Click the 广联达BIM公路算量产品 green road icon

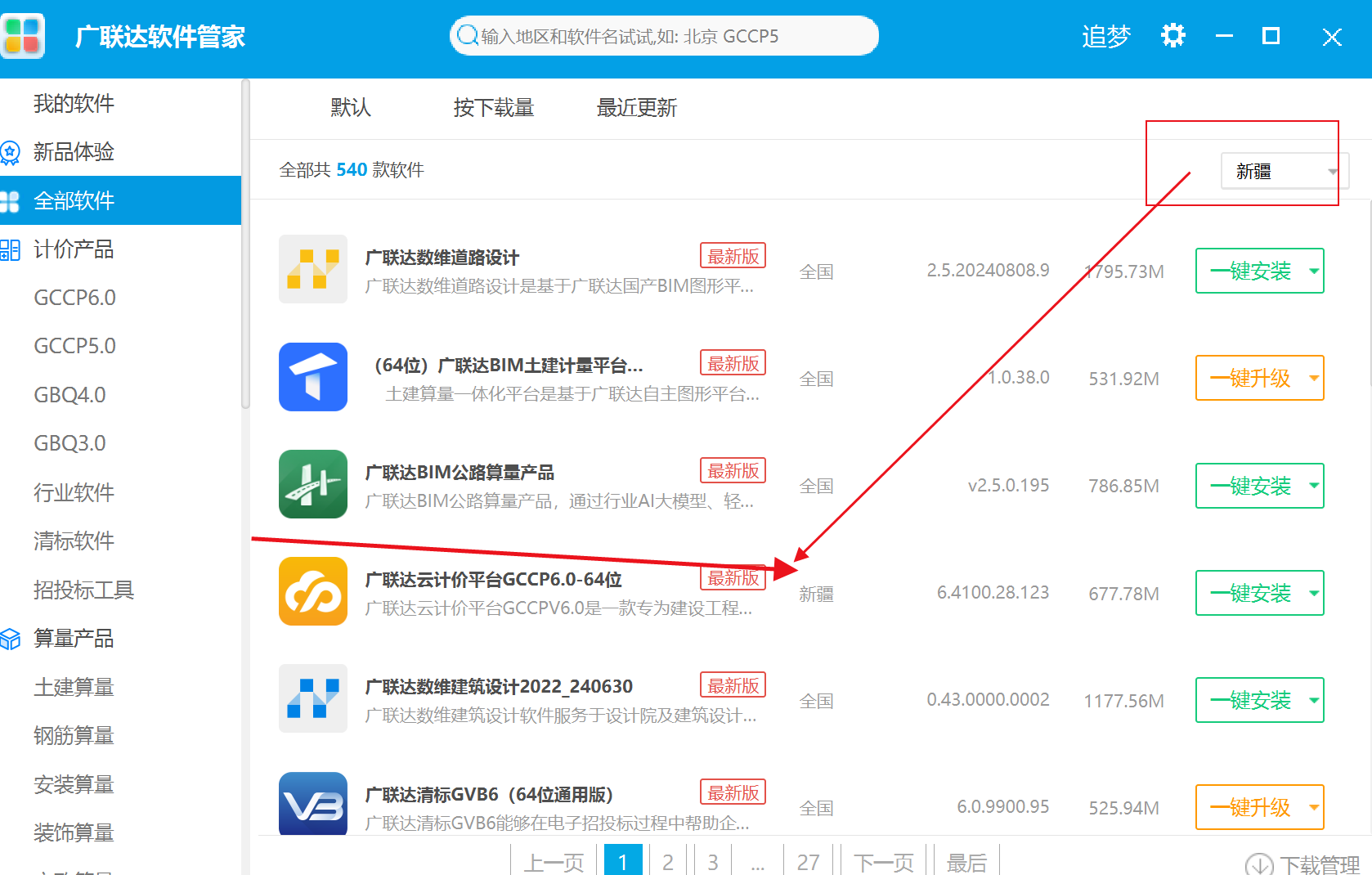(313, 484)
